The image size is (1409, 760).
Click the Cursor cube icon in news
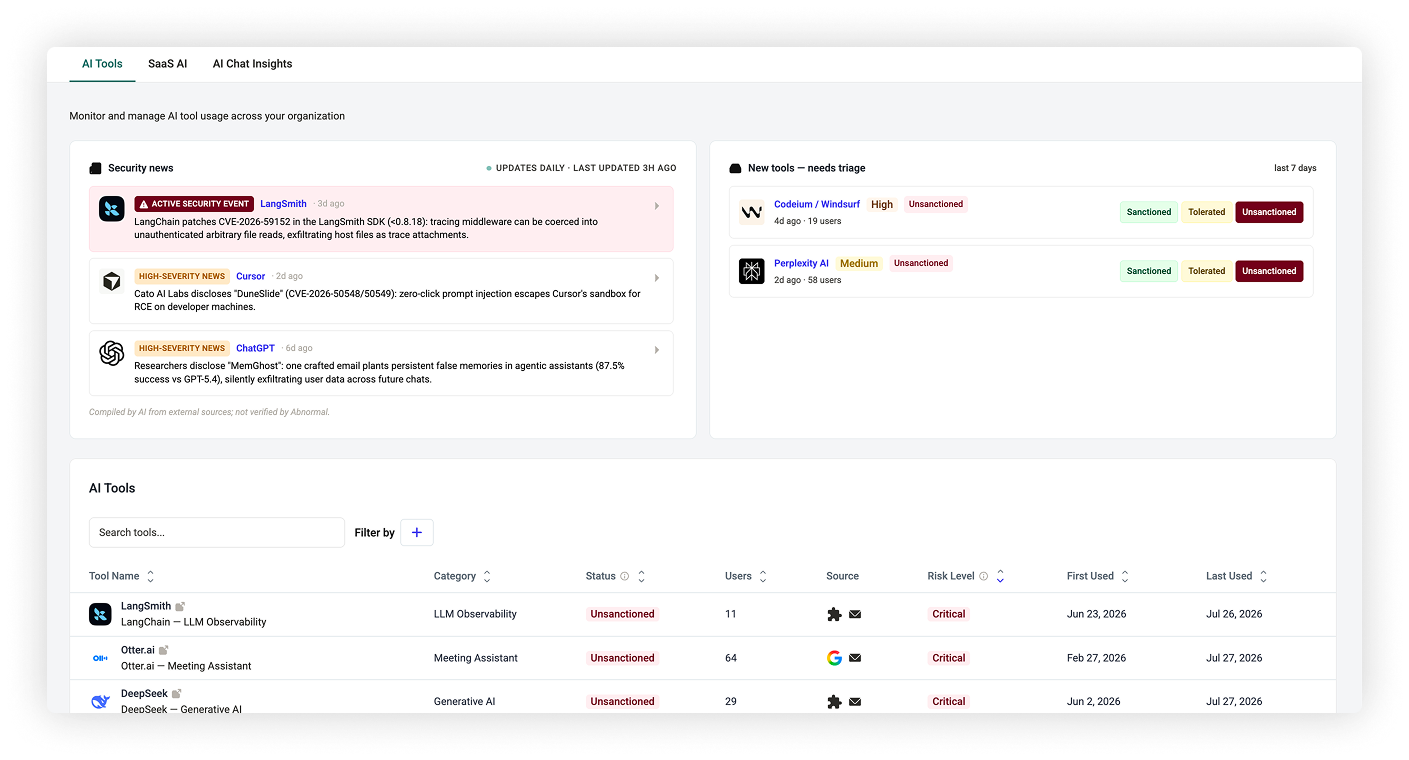[111, 281]
